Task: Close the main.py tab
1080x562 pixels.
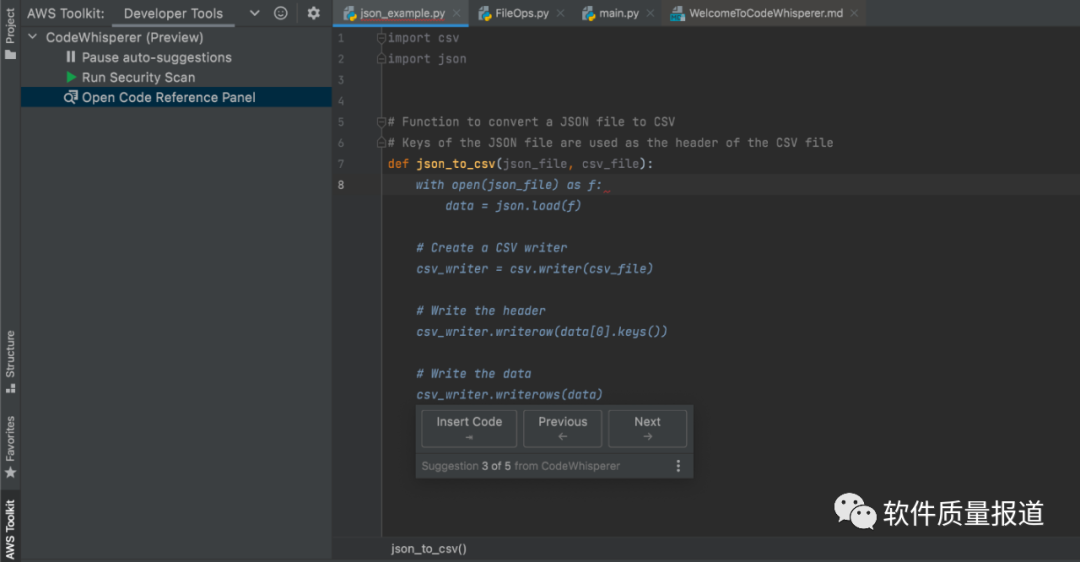Action: coord(650,13)
